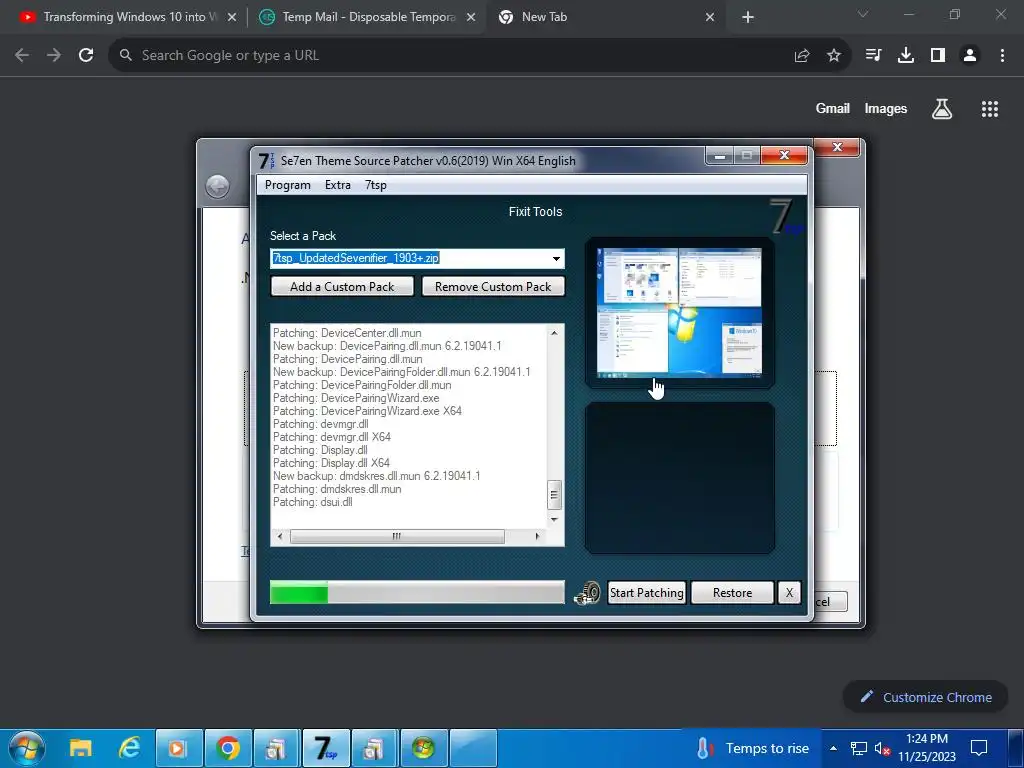
Task: Click Customize Chrome button
Action: (925, 697)
